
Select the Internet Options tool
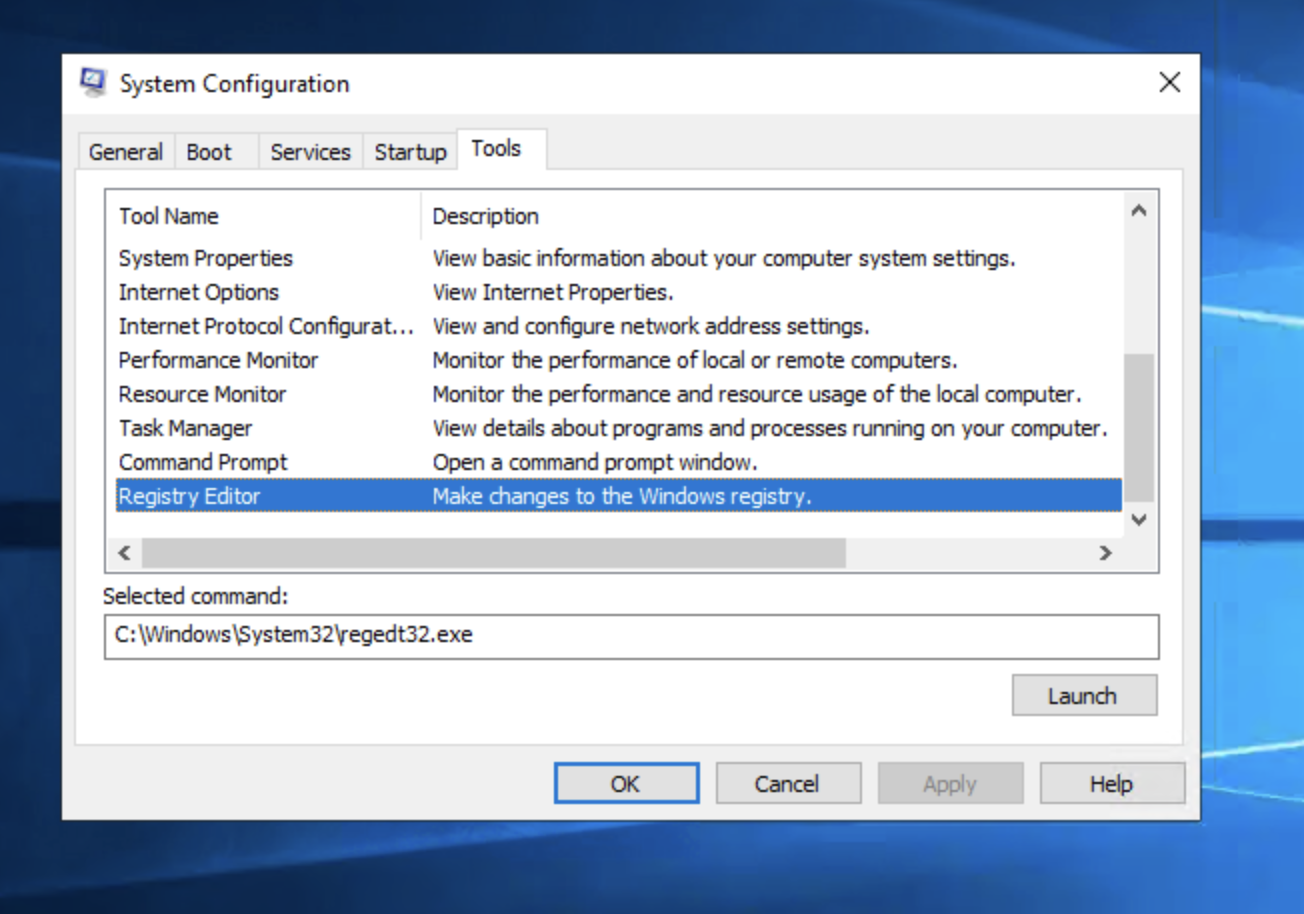click(199, 292)
